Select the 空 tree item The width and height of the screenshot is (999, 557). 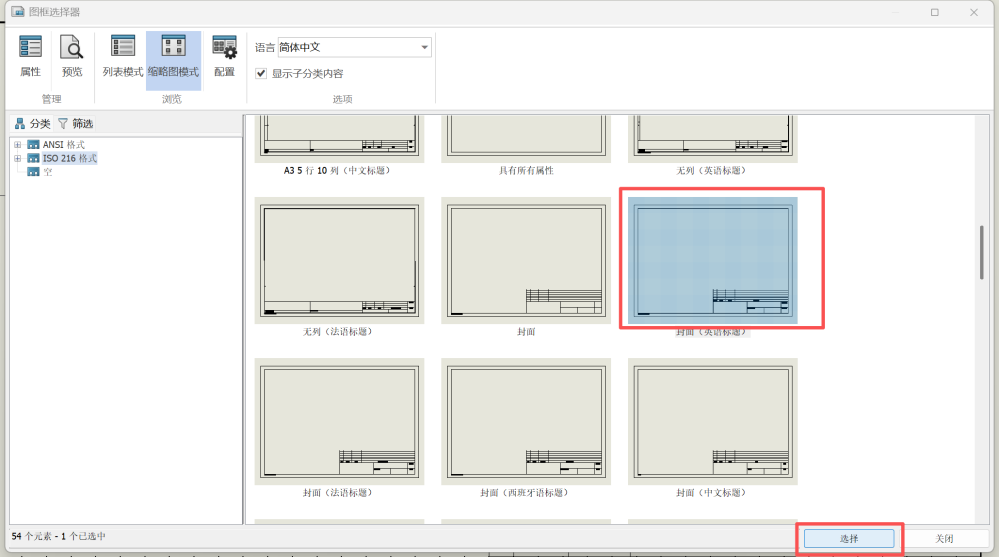point(47,172)
